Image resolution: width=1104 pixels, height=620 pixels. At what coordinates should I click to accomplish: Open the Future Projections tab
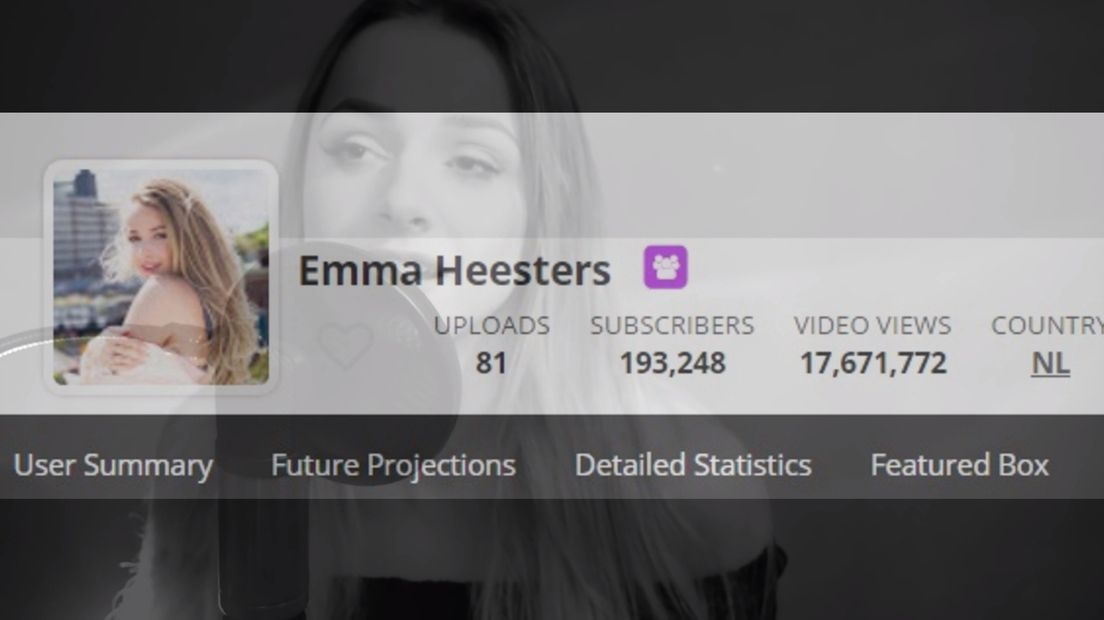(x=394, y=465)
